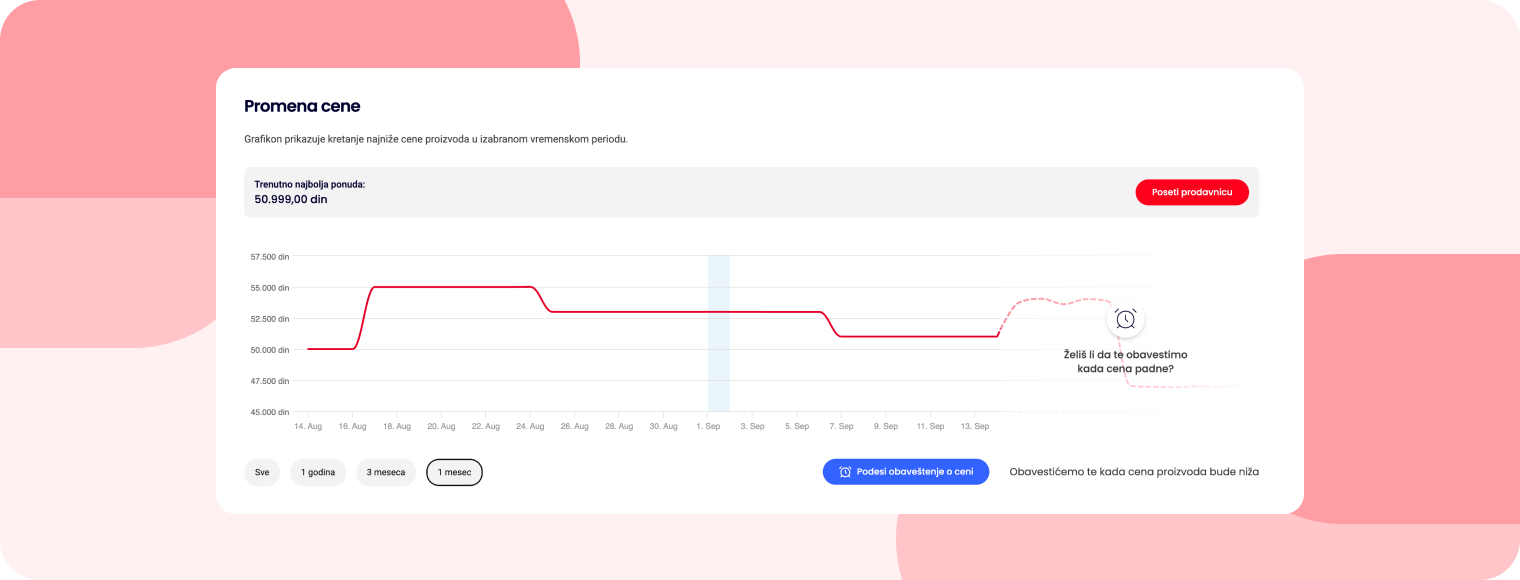
Task: Click the price "50.999,00 din"
Action: tap(291, 199)
